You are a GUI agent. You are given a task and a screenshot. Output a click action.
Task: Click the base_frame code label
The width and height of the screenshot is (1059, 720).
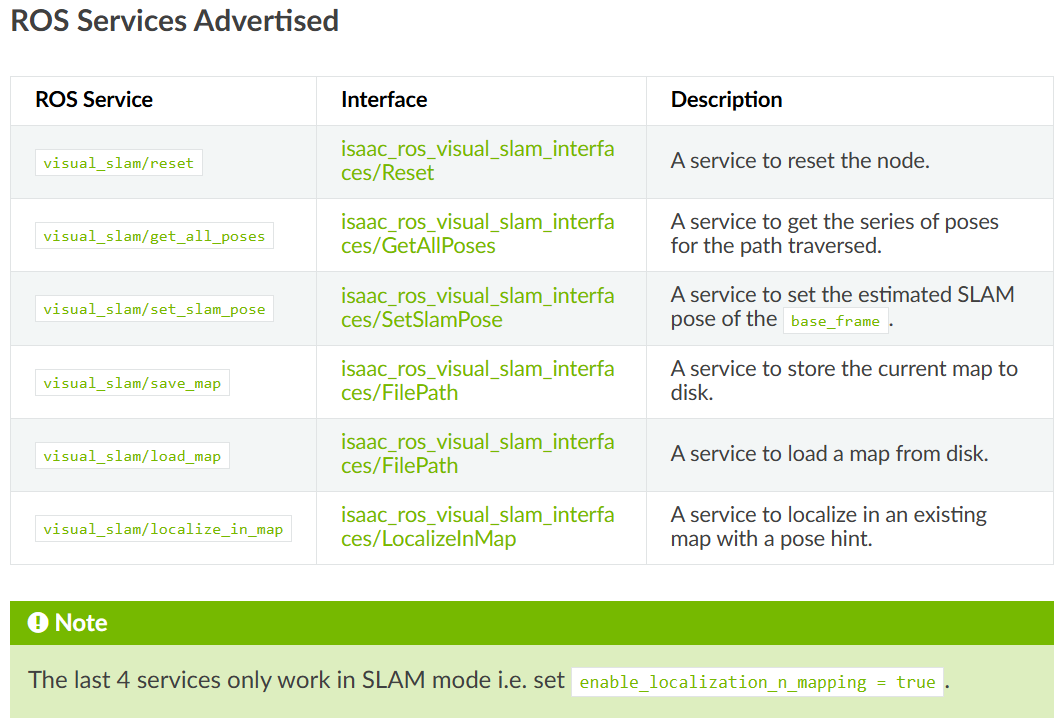(835, 321)
